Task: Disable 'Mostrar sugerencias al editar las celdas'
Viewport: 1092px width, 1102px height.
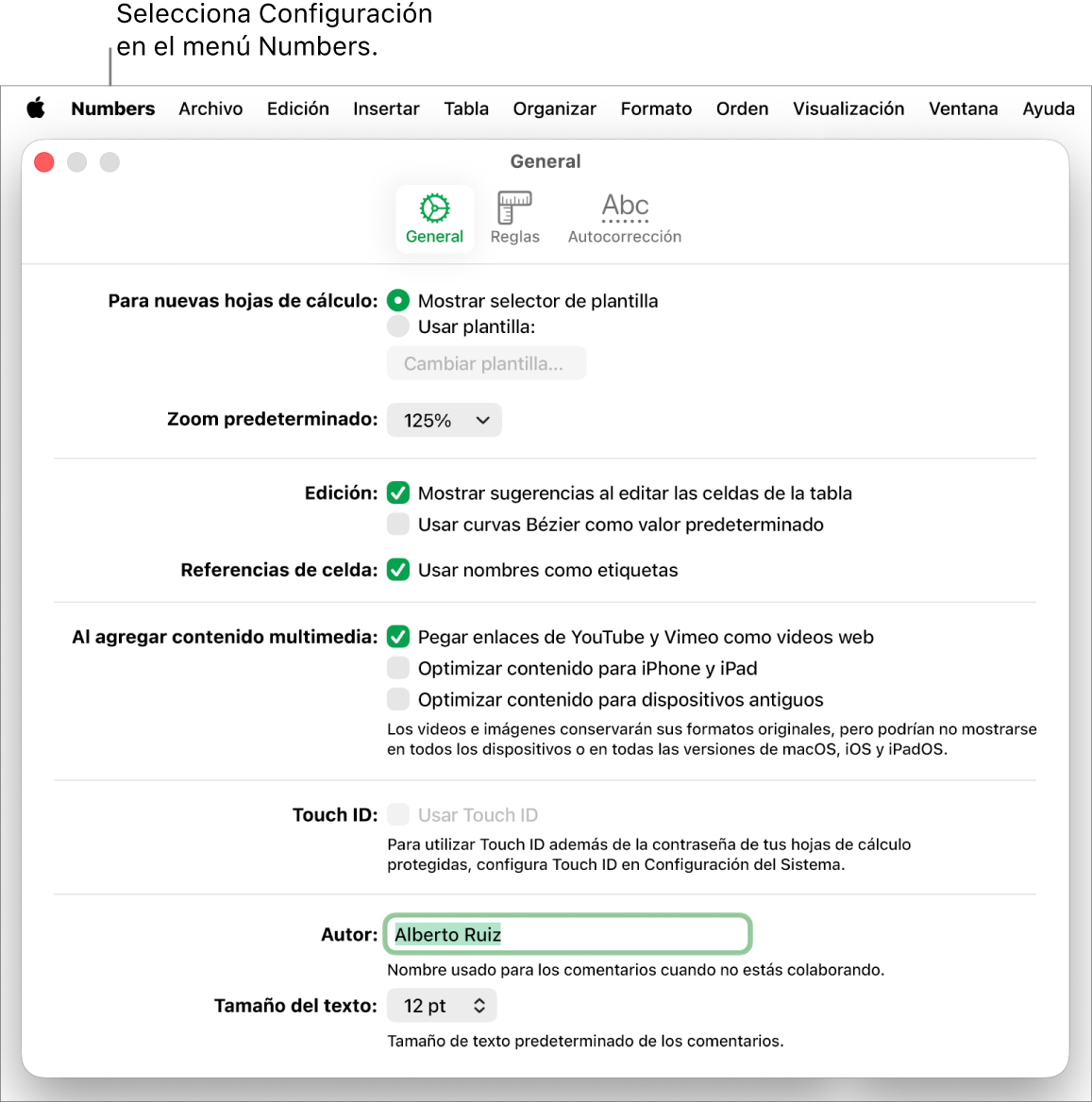Action: (x=397, y=493)
